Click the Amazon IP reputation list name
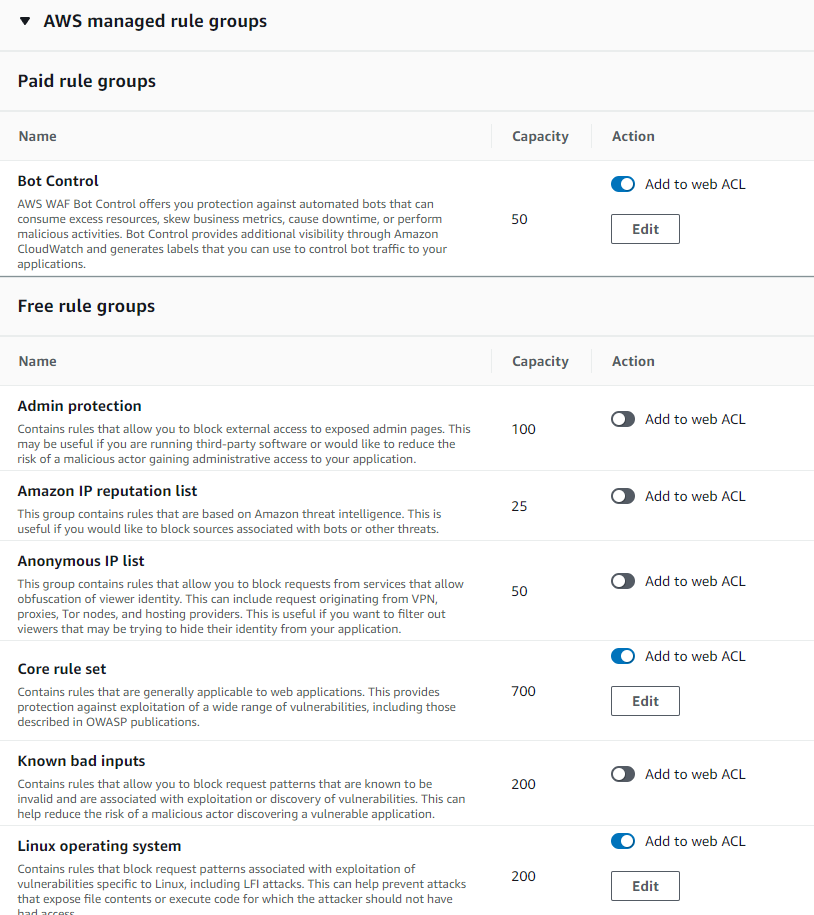The height and width of the screenshot is (915, 814). tap(107, 491)
